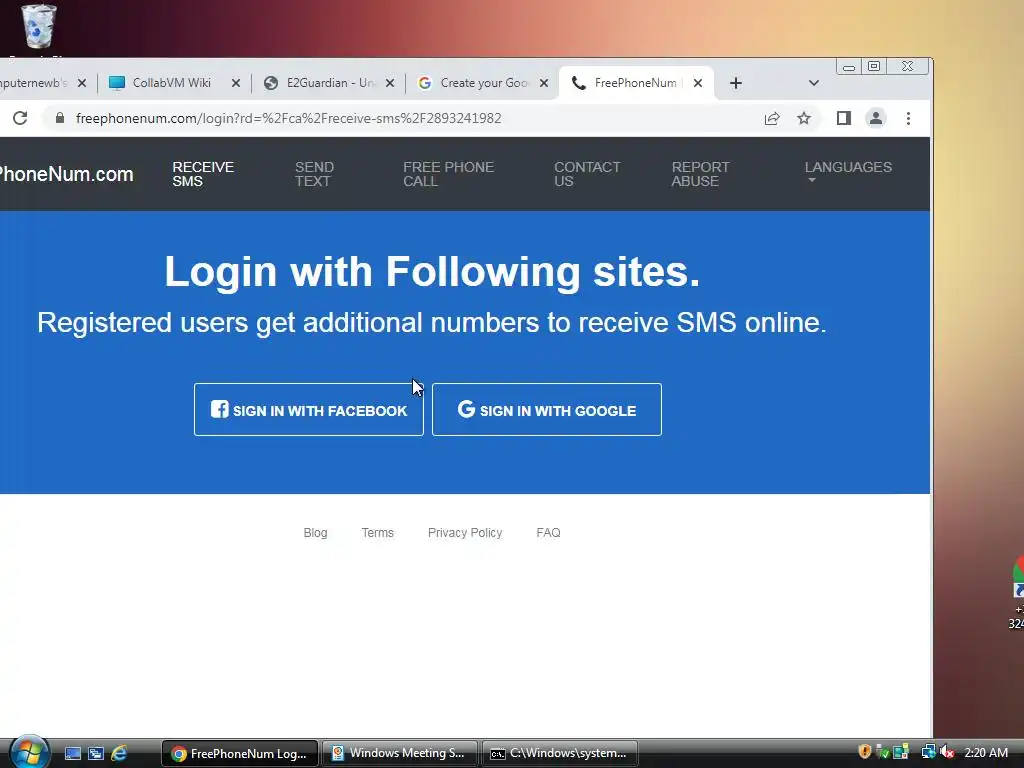Open REPORT ABUSE page

coord(700,174)
